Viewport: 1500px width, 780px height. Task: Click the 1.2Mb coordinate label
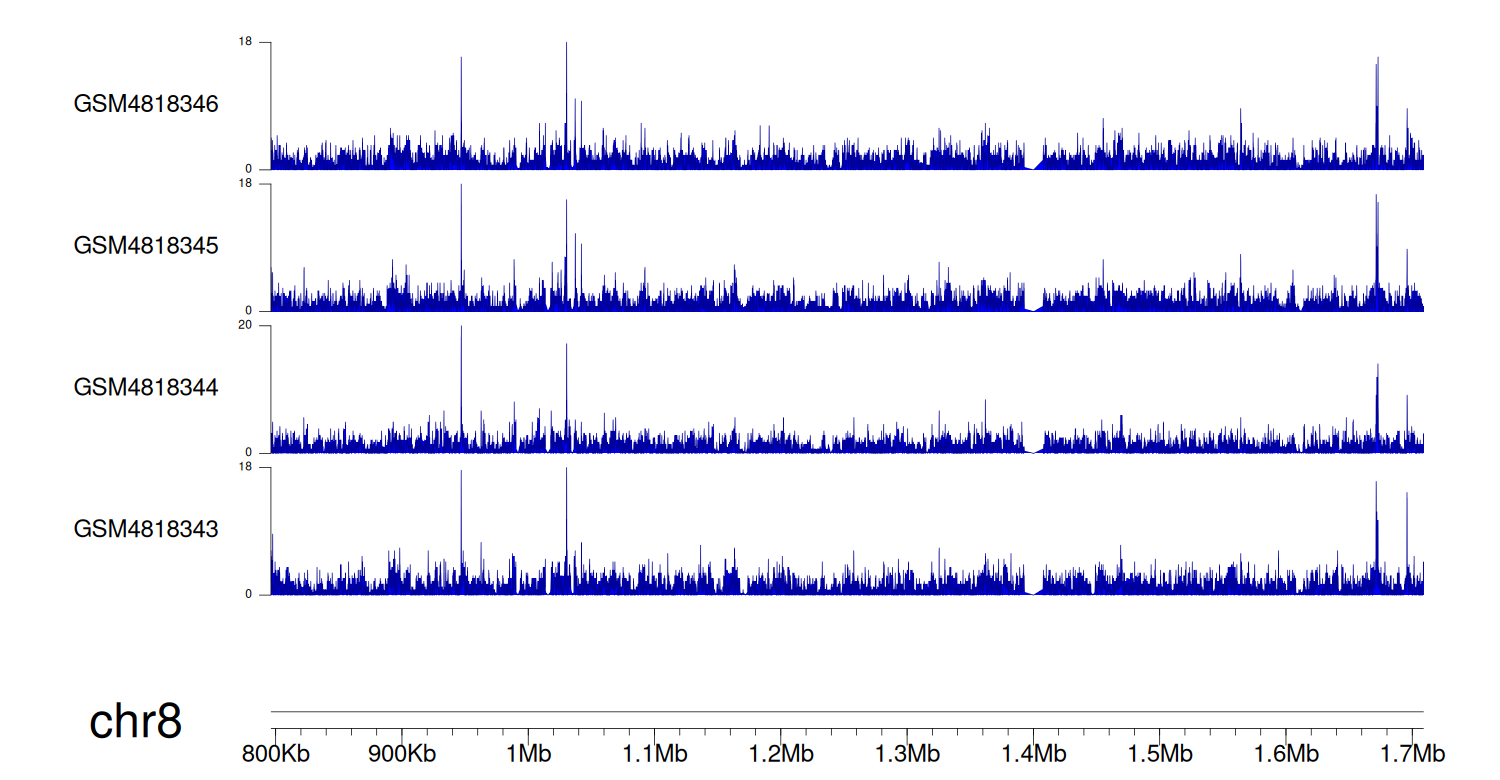coord(779,753)
